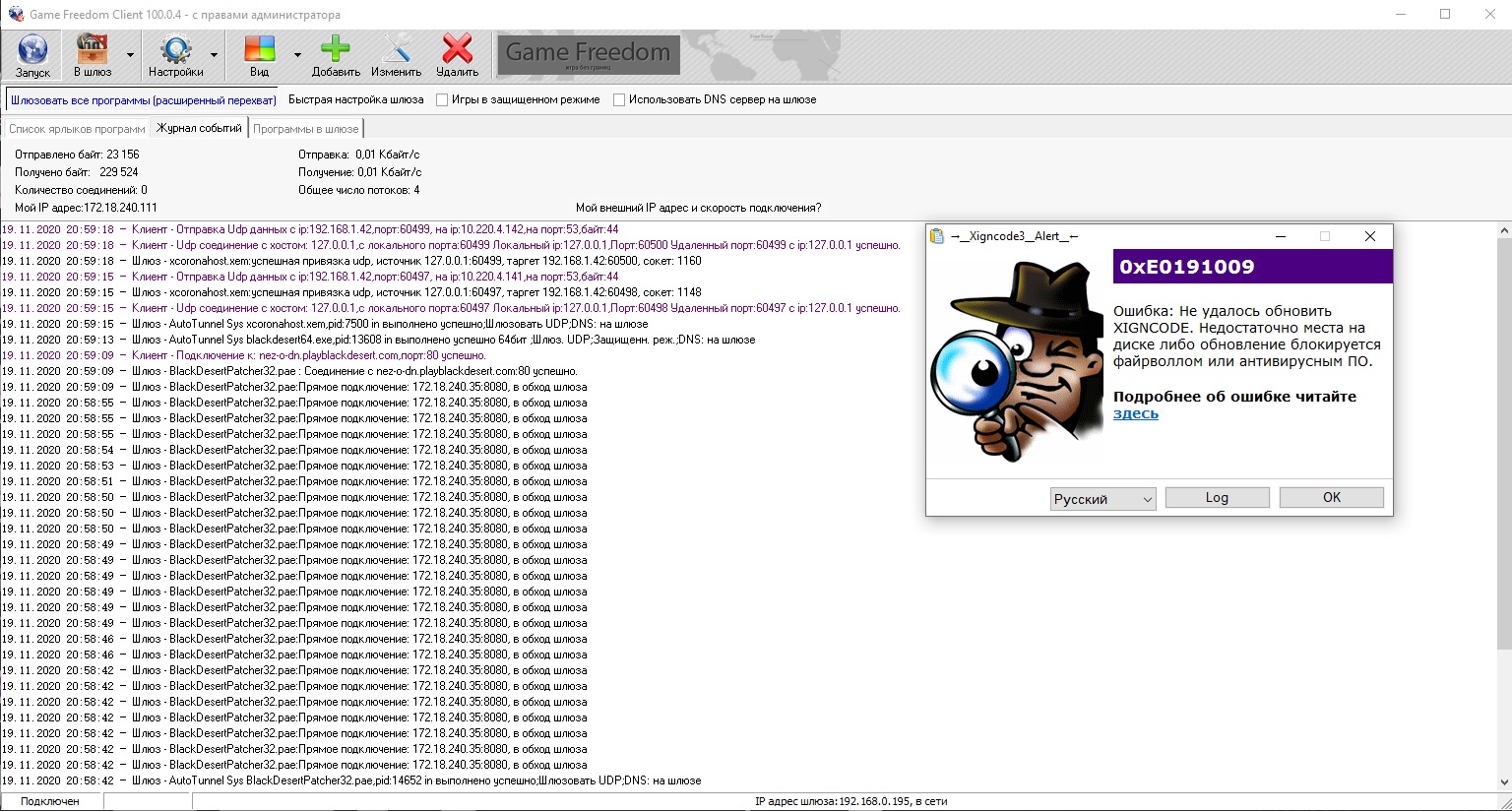Enable Игры в защищенном режиме checkbox
The height and width of the screenshot is (811, 1512).
443,99
